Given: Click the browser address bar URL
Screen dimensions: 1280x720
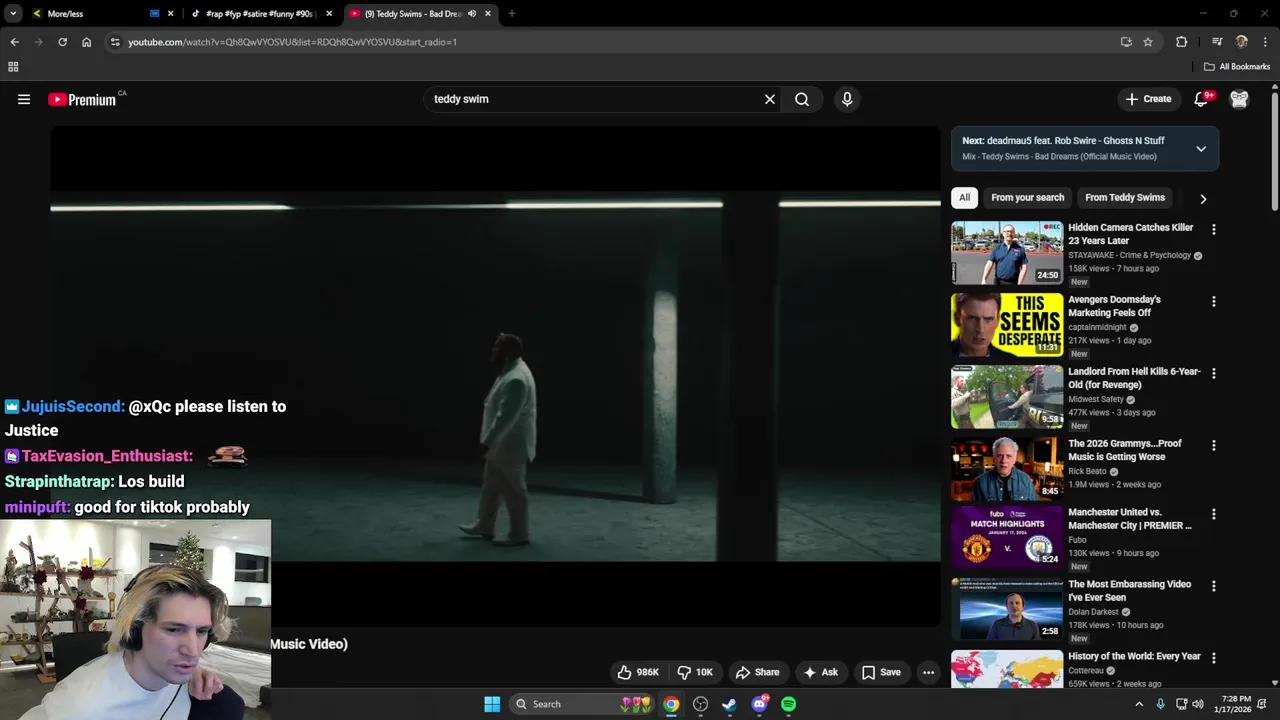Looking at the screenshot, I should point(292,42).
